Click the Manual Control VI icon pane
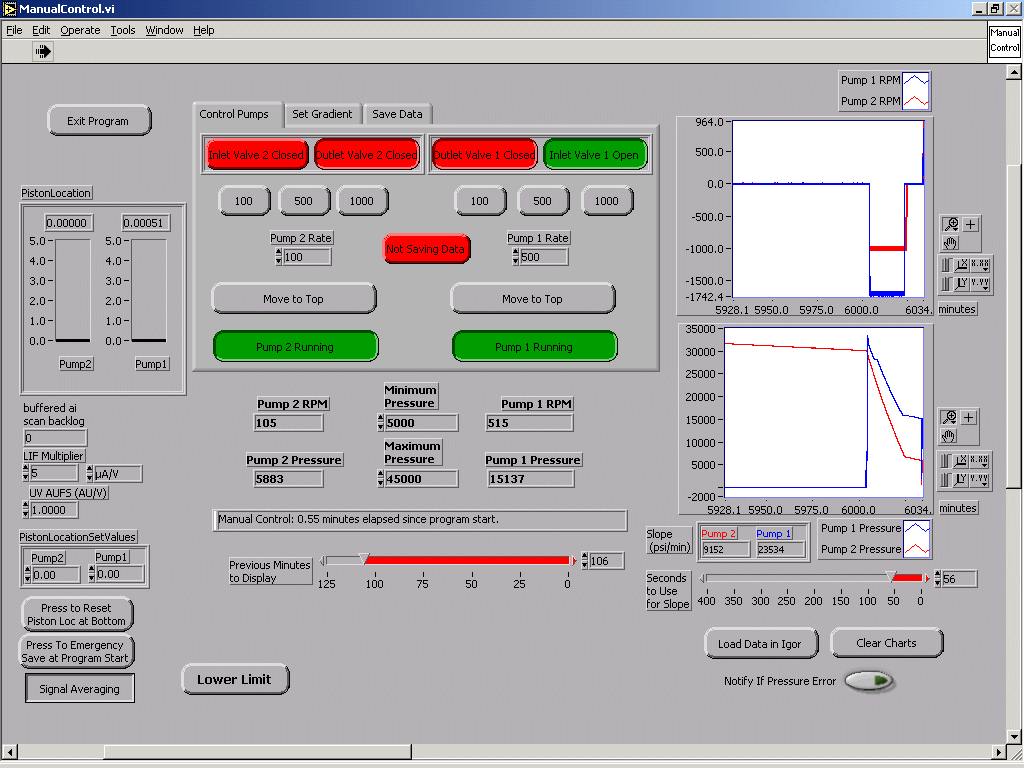Image resolution: width=1024 pixels, height=768 pixels. (x=1004, y=40)
